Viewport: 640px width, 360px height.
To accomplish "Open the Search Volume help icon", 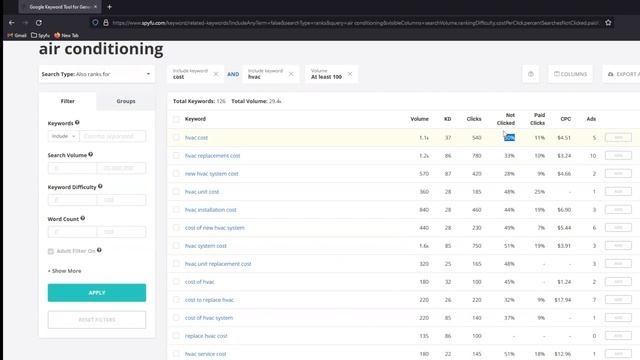I will click(91, 154).
